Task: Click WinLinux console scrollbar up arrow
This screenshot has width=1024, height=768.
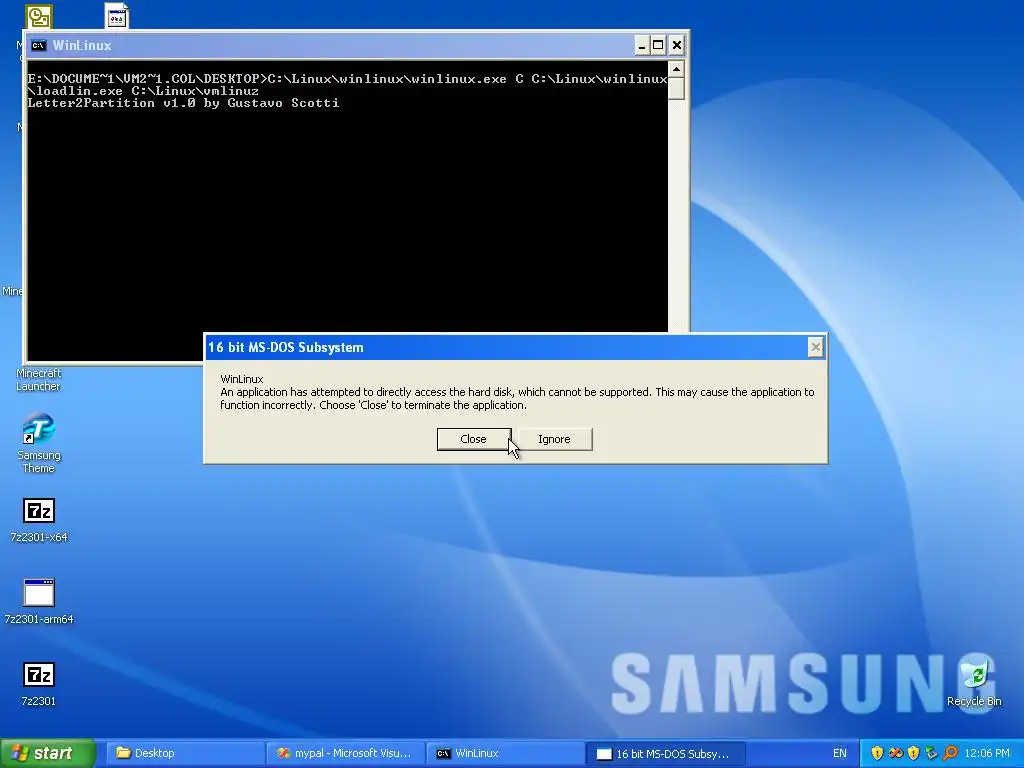Action: pos(676,69)
